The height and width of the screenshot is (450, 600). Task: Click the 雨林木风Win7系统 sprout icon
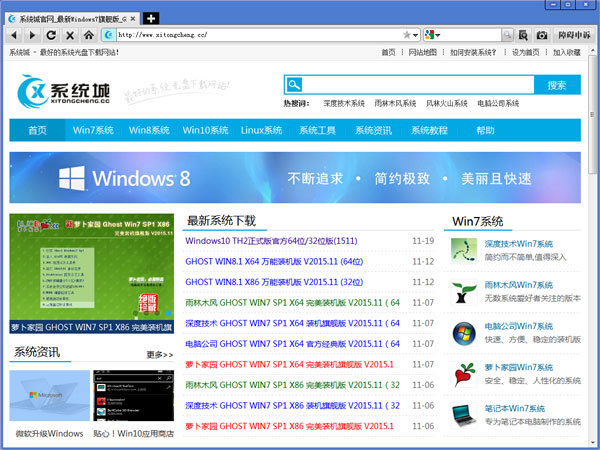[x=464, y=292]
